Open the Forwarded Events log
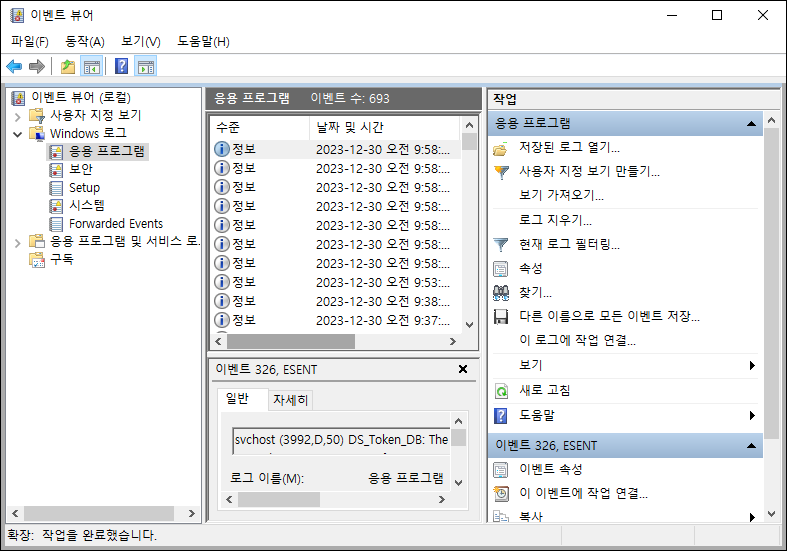Image resolution: width=787 pixels, height=551 pixels. point(116,224)
